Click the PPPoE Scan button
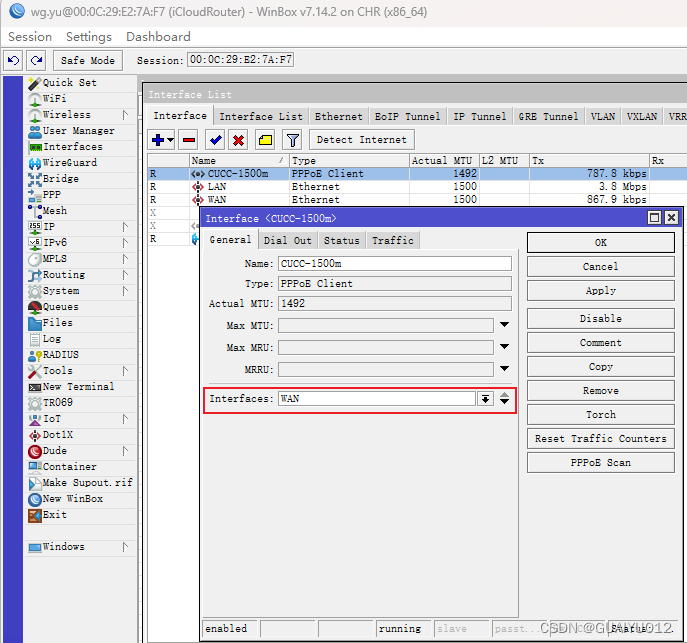This screenshot has width=687, height=643. [x=600, y=462]
